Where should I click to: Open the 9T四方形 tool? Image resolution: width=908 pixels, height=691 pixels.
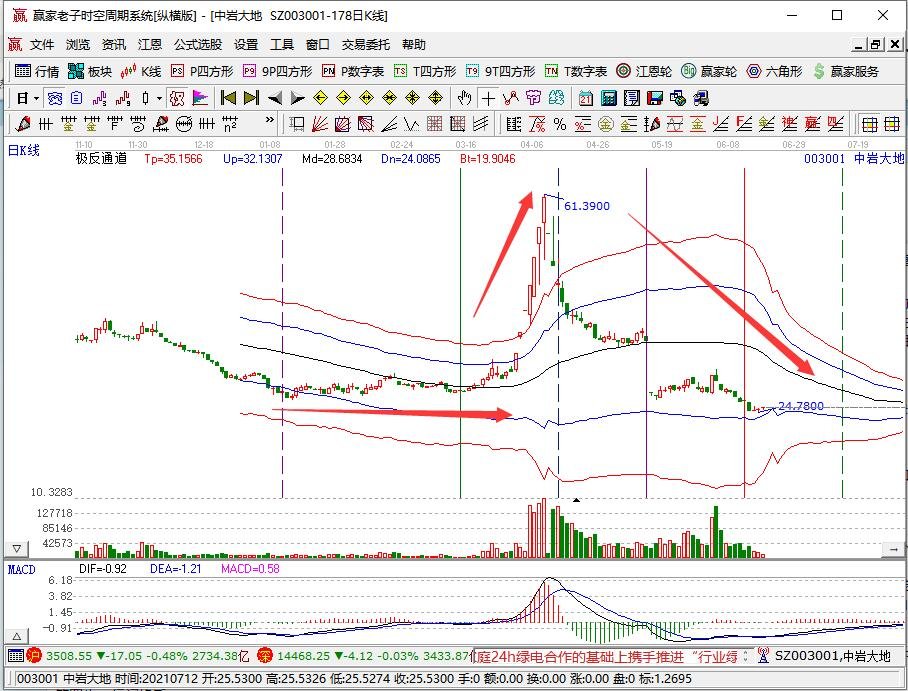pyautogui.click(x=500, y=71)
